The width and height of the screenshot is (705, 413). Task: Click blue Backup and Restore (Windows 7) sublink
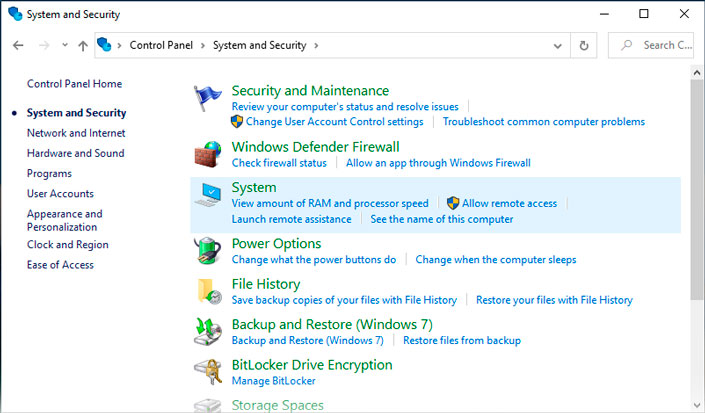pyautogui.click(x=308, y=340)
